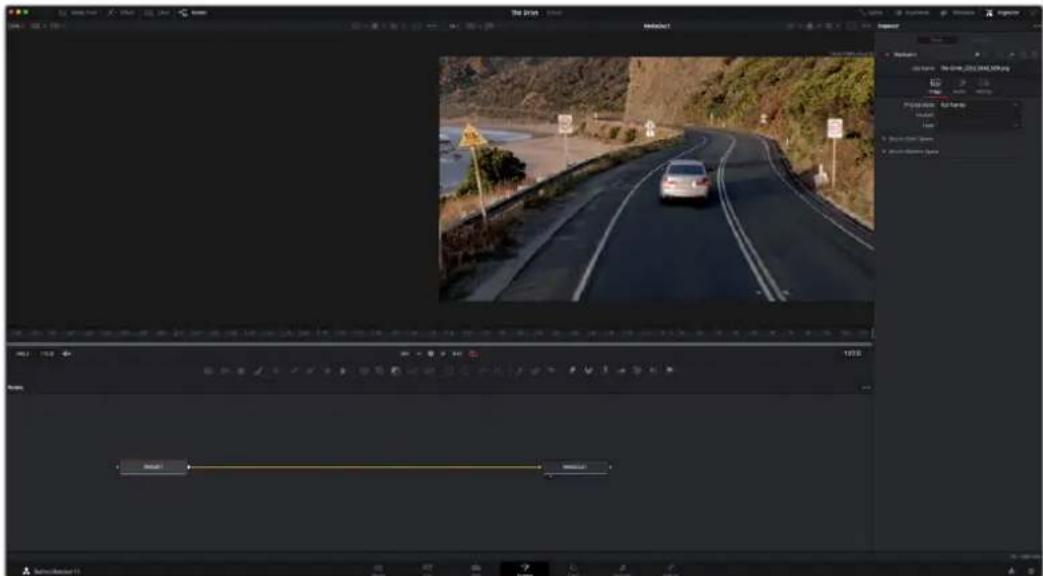Open the Fairlight page

[622, 569]
